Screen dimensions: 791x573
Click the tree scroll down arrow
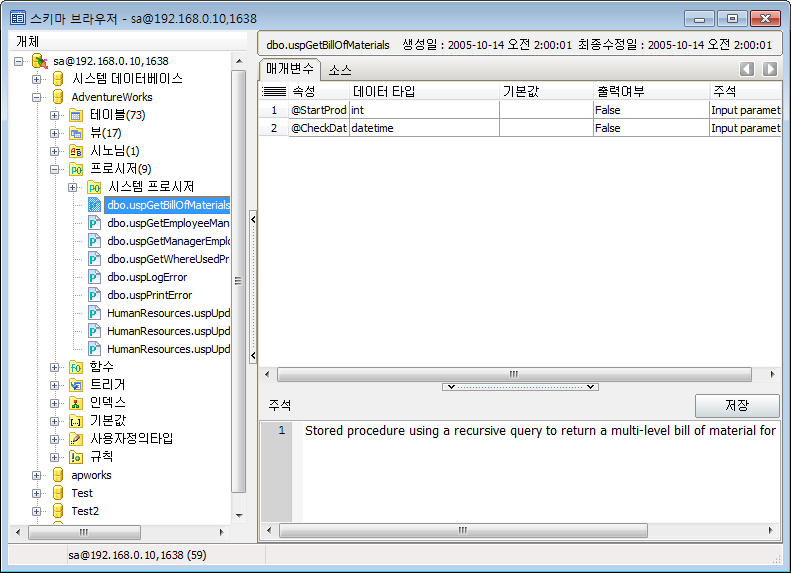click(x=239, y=515)
